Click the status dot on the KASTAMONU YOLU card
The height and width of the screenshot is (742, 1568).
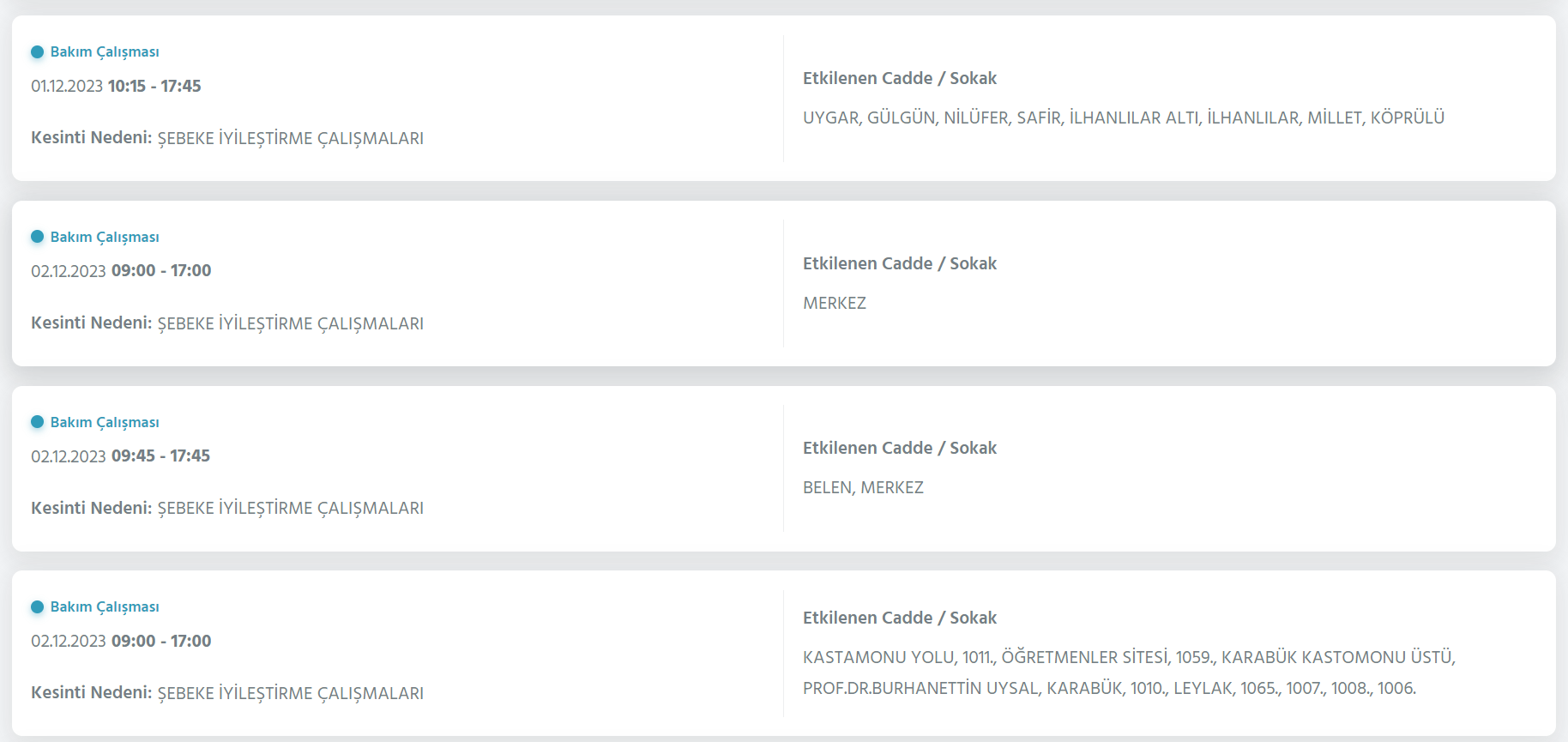point(37,606)
